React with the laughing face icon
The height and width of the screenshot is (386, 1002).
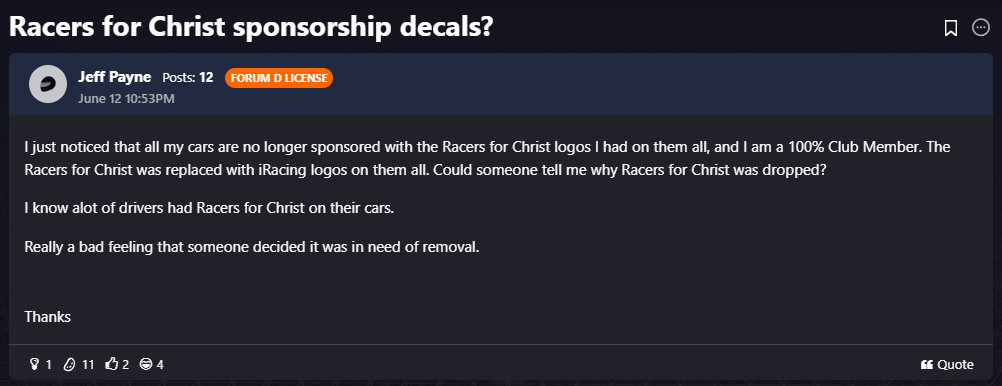tap(146, 364)
